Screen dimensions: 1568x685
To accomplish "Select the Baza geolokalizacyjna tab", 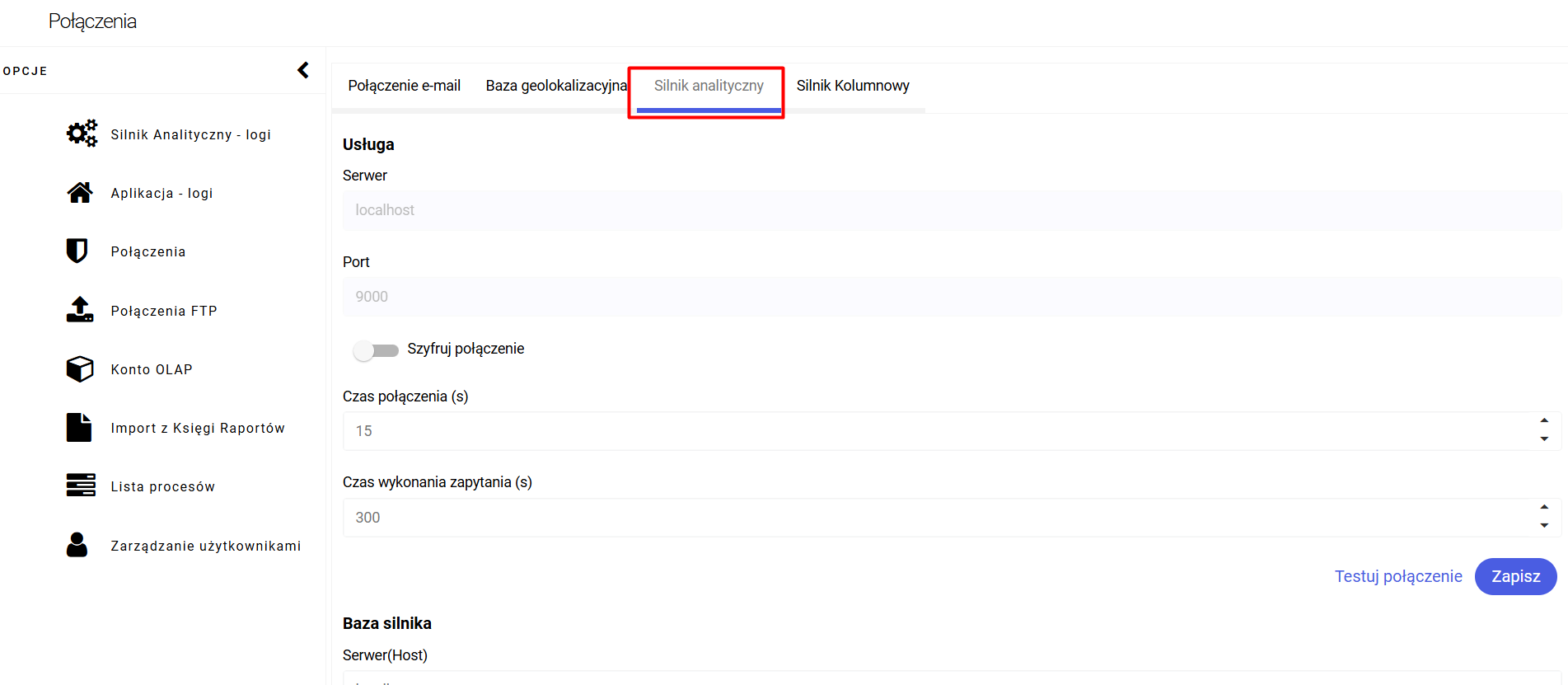I will [556, 86].
